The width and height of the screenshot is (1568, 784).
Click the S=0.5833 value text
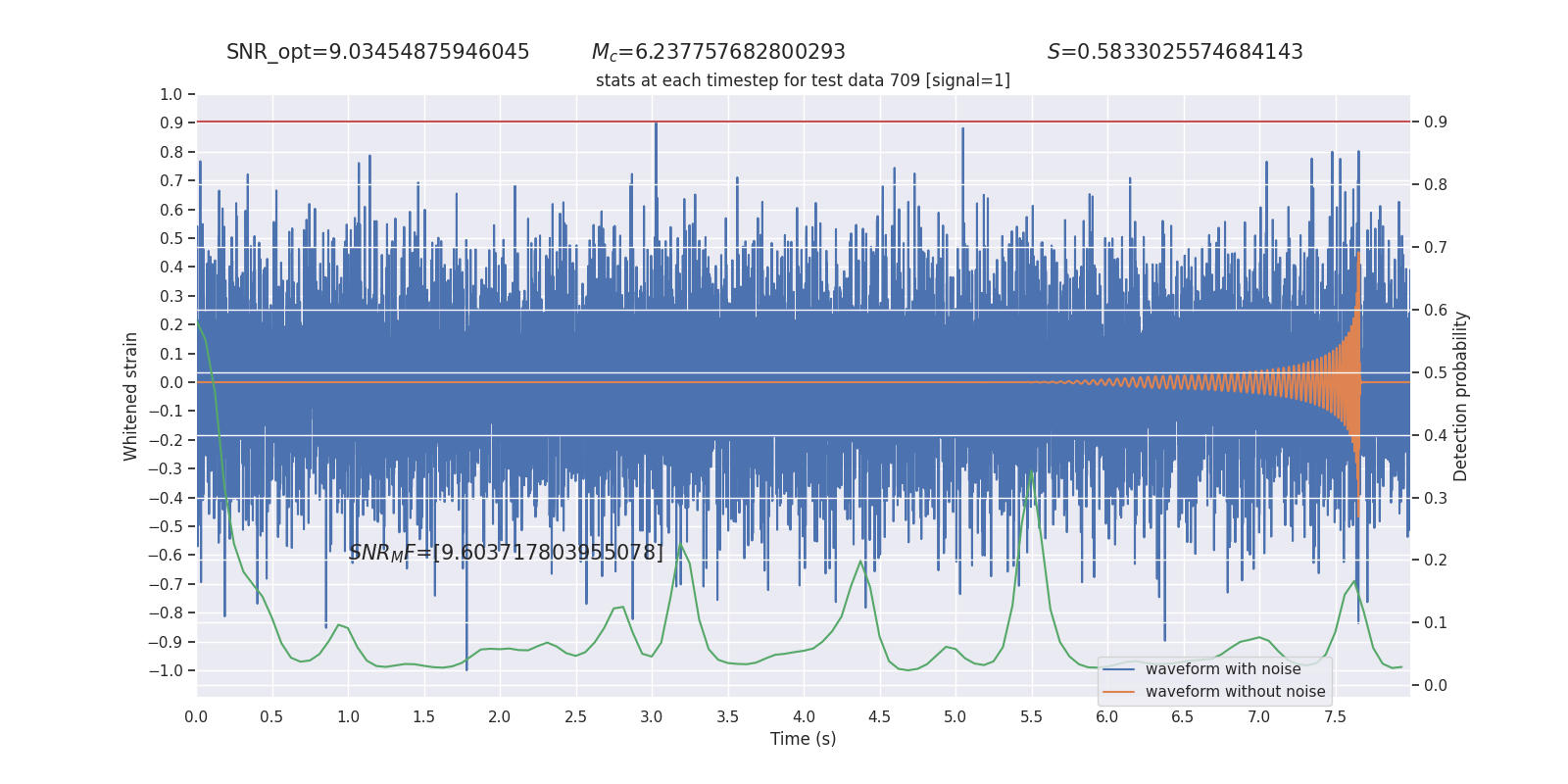(x=1175, y=53)
